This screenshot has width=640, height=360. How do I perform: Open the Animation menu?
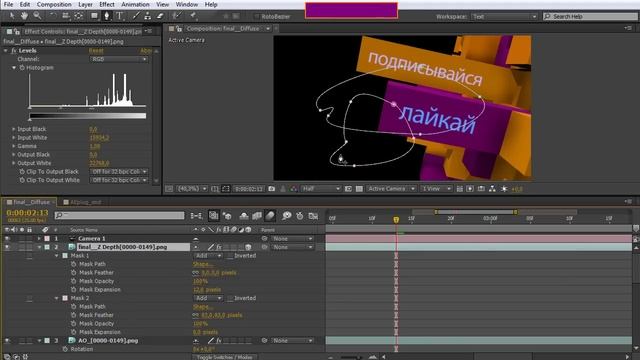[x=135, y=4]
